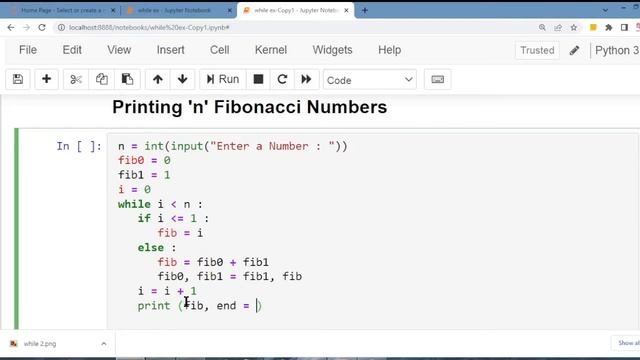640x360 pixels.
Task: Click the In [ ]: cell prompt
Action: tap(79, 146)
